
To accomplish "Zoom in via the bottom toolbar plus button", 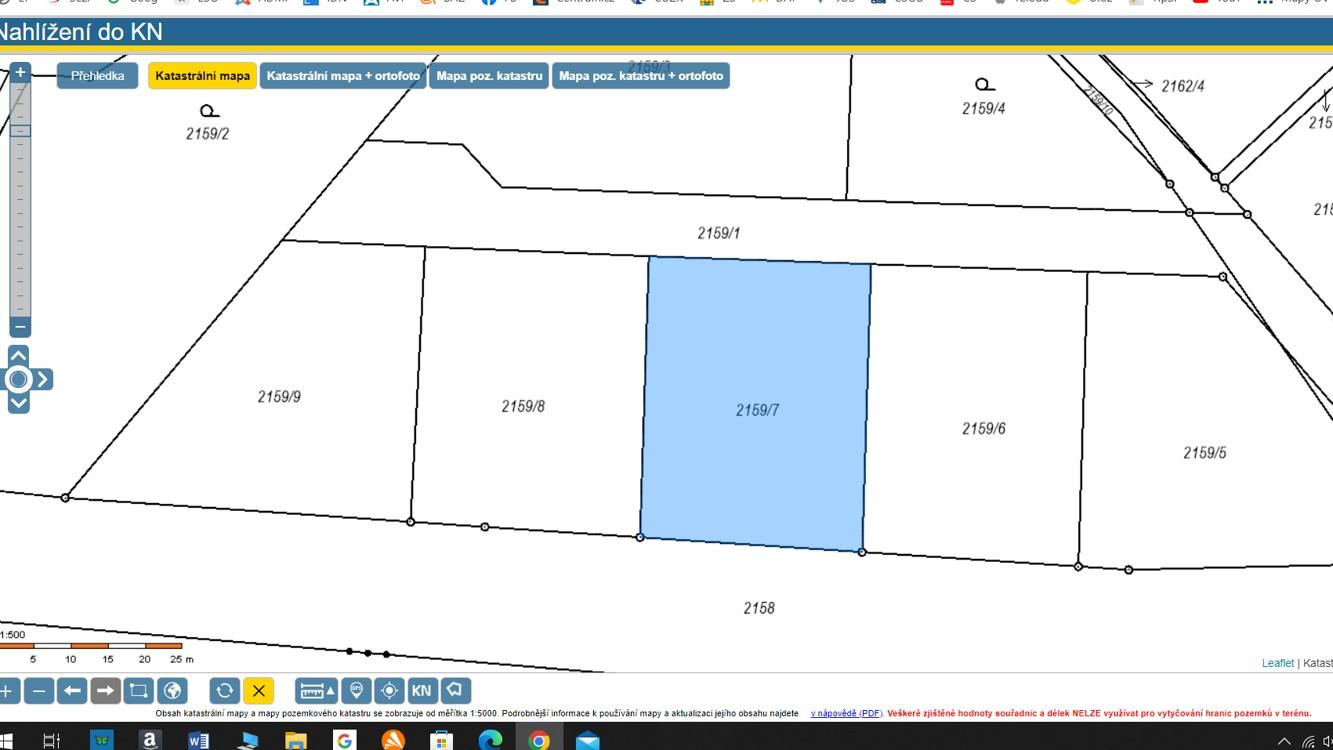I will pos(7,691).
